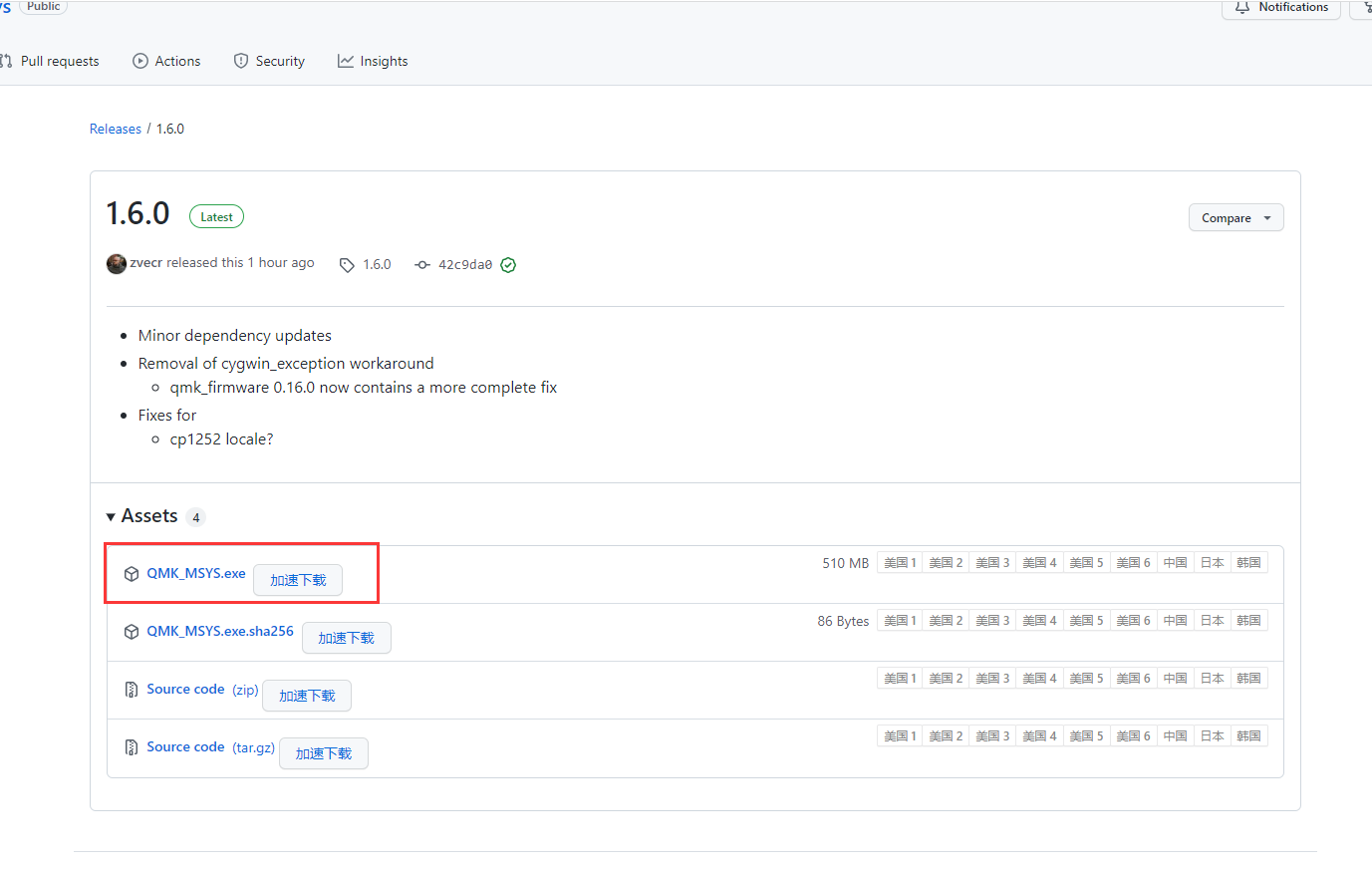Click 加速下载 button for QMK_MSYS.exe.sha256
Image resolution: width=1372 pixels, height=870 pixels.
346,638
